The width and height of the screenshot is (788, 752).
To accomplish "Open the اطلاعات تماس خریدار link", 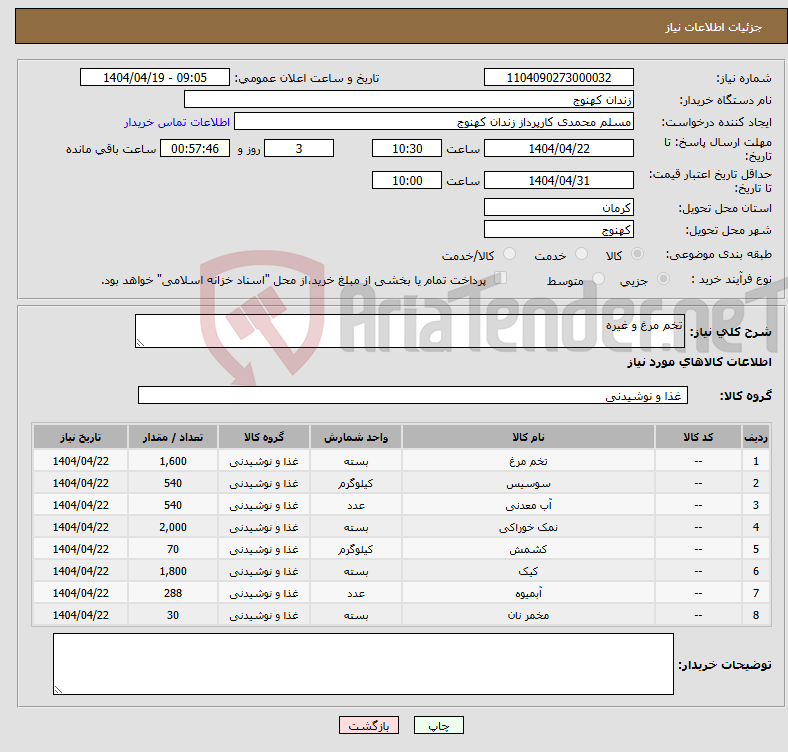I will 177,122.
